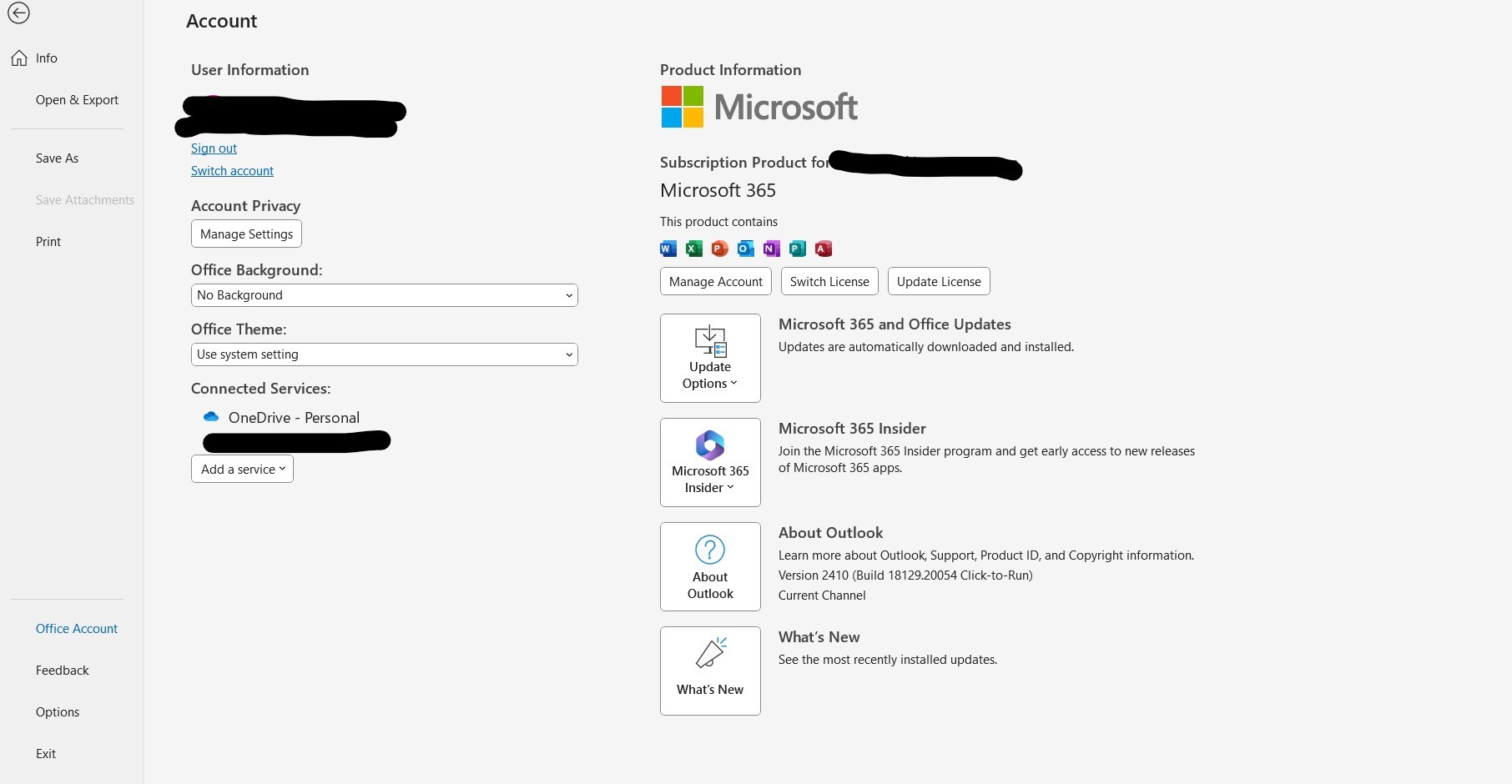Click the back arrow at the top left
This screenshot has height=784, width=1512.
[x=18, y=13]
